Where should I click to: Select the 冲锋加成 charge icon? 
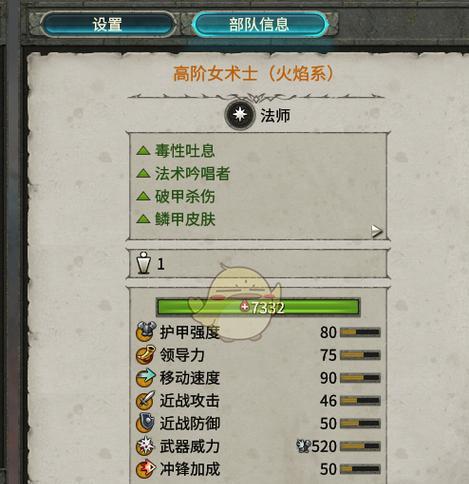pos(146,469)
